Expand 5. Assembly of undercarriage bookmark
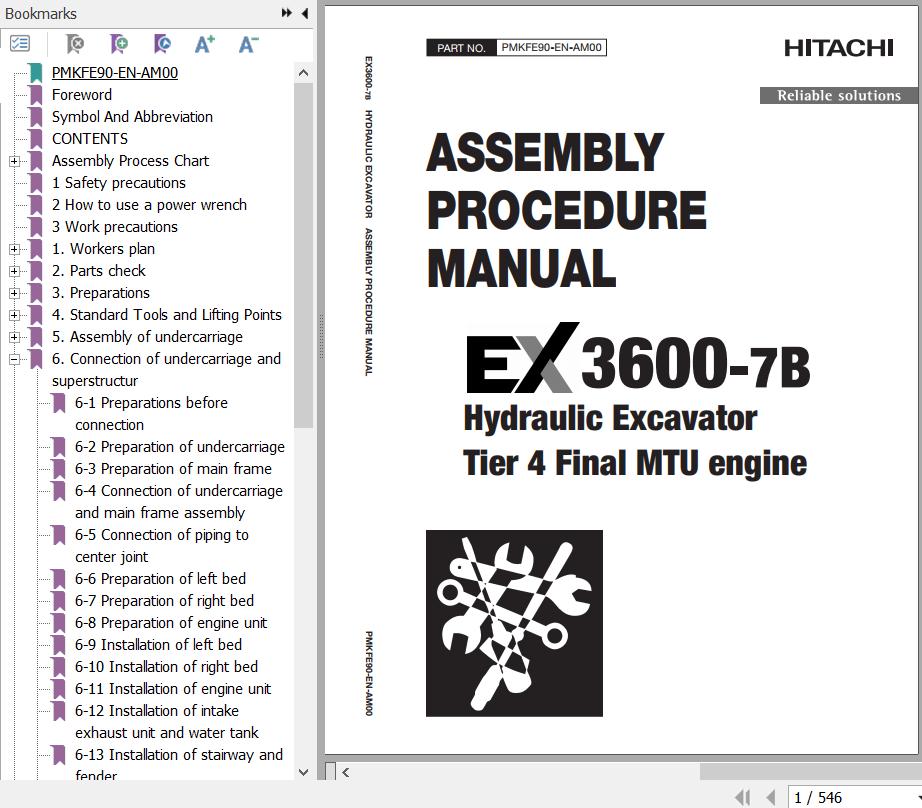The image size is (922, 808). [x=15, y=337]
